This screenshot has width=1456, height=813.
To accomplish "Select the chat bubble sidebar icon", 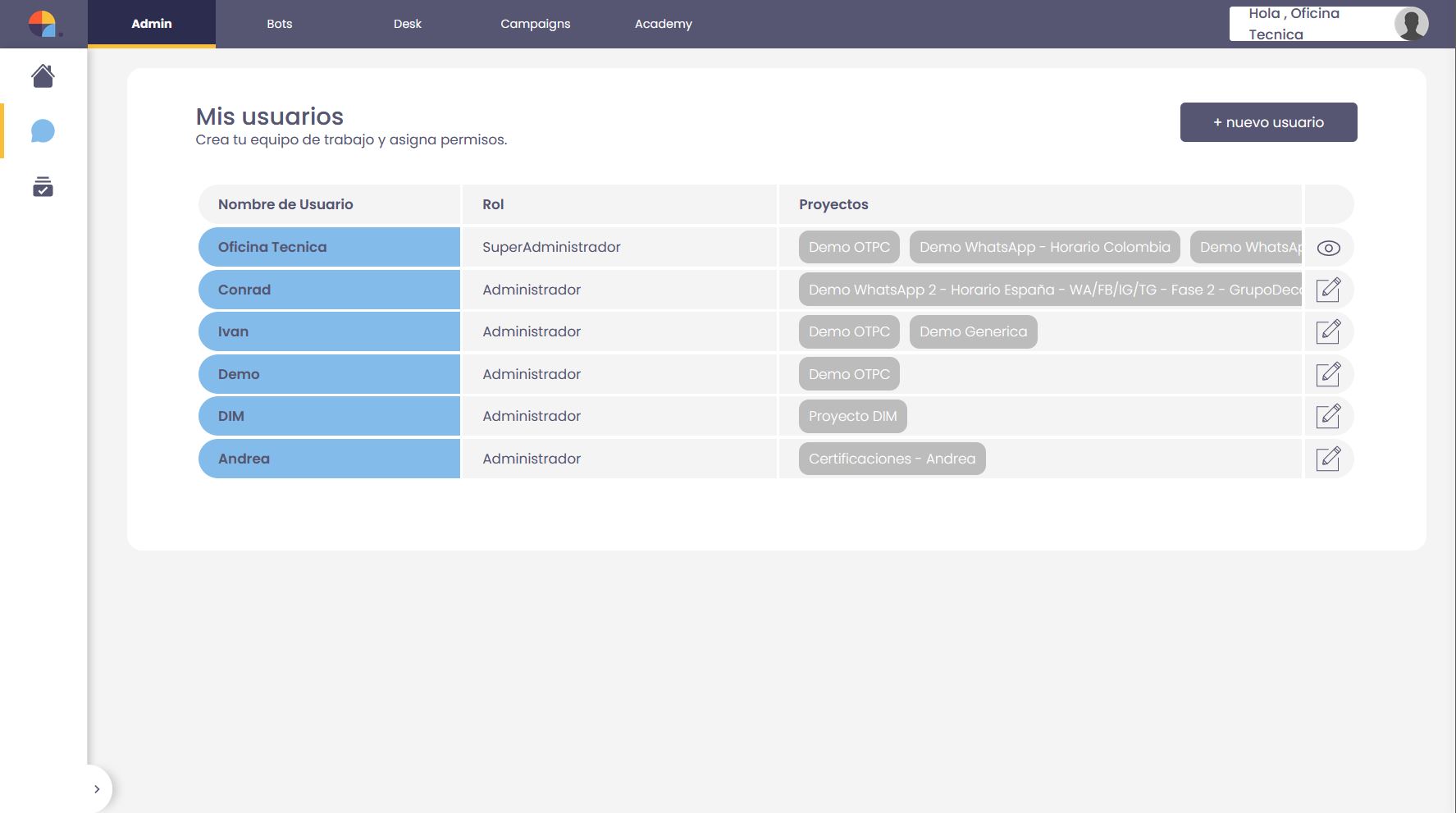I will (x=43, y=131).
